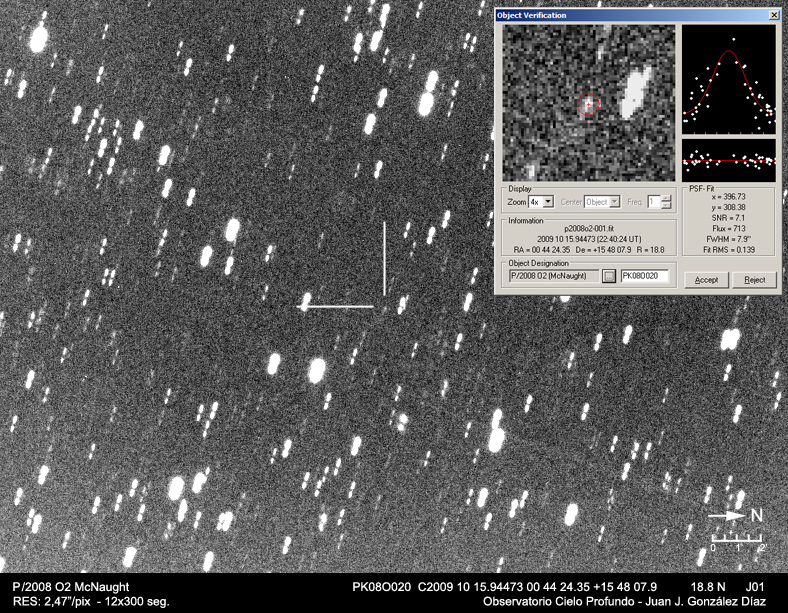Viewport: 788px width, 613px height.
Task: Click the arcminute scale bar
Action: pyautogui.click(x=738, y=540)
